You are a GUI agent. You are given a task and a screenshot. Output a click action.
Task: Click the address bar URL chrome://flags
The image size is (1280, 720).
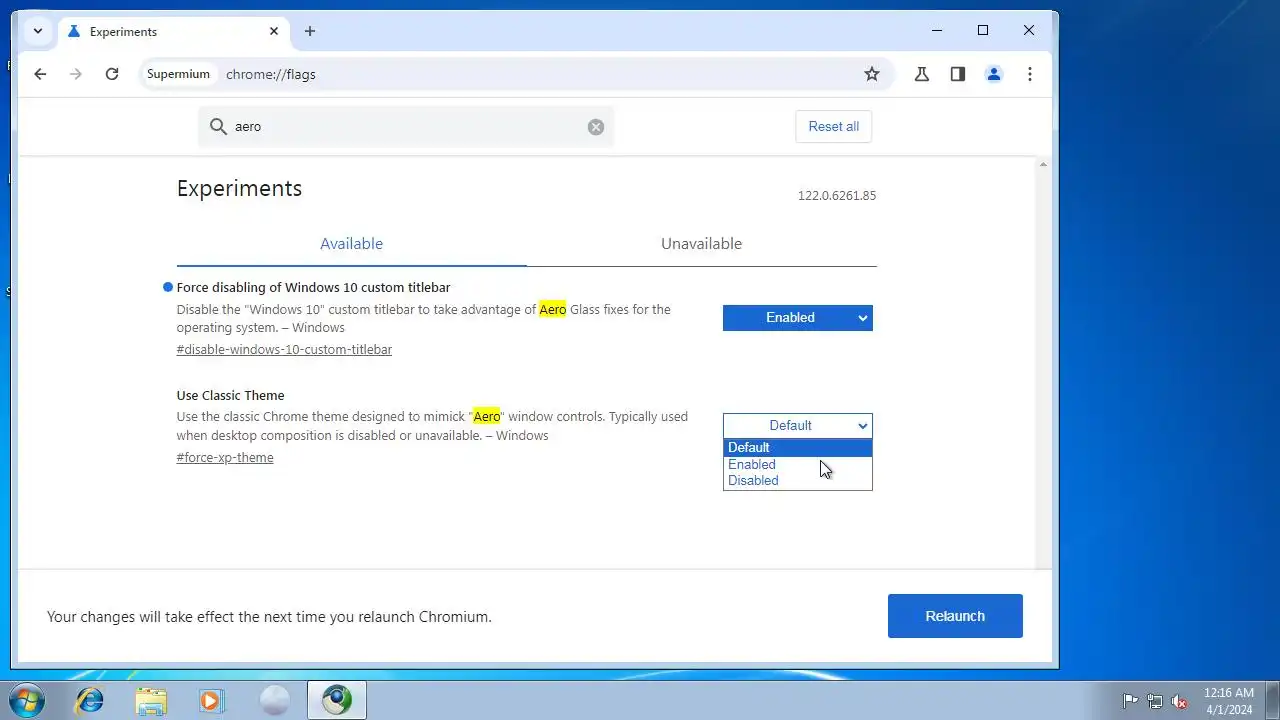pyautogui.click(x=271, y=74)
